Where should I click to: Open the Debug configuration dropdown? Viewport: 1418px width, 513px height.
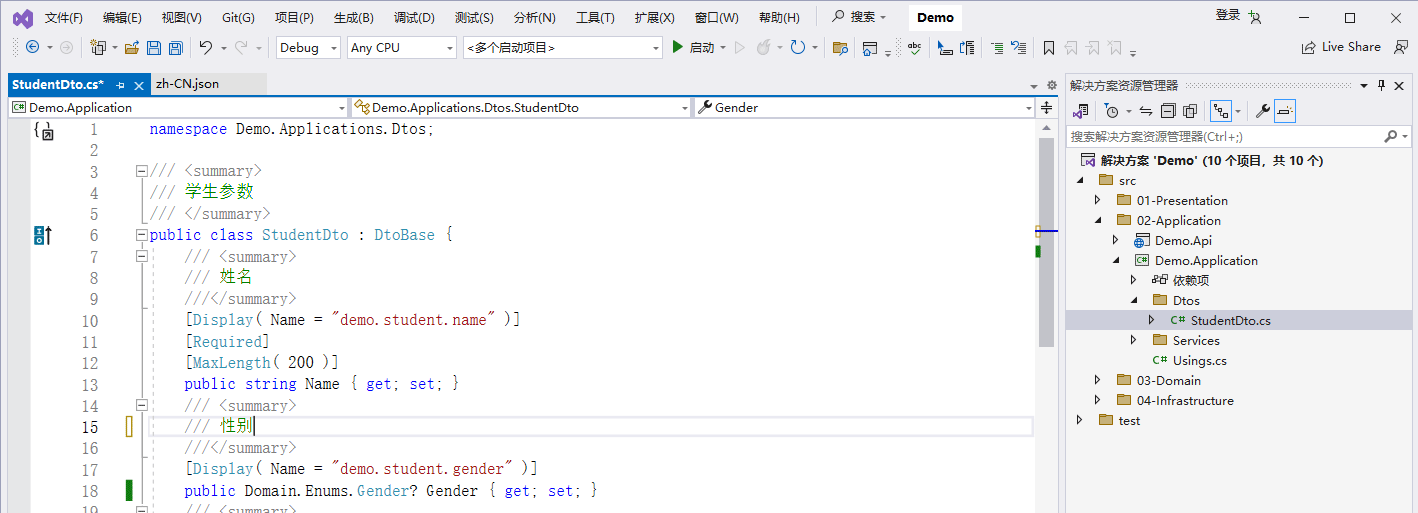point(308,47)
